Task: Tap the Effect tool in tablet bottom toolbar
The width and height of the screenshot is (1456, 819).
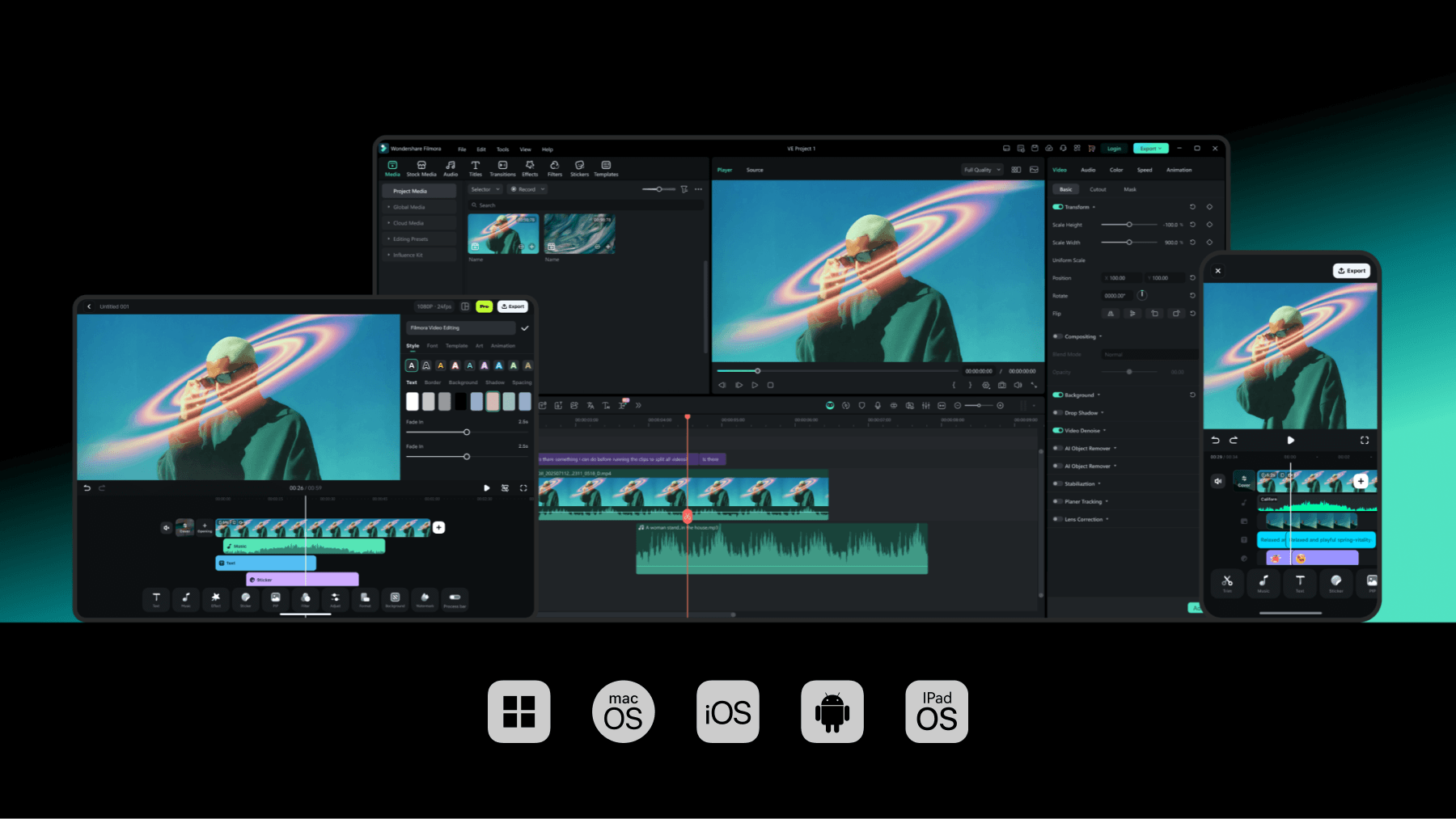Action: click(216, 599)
